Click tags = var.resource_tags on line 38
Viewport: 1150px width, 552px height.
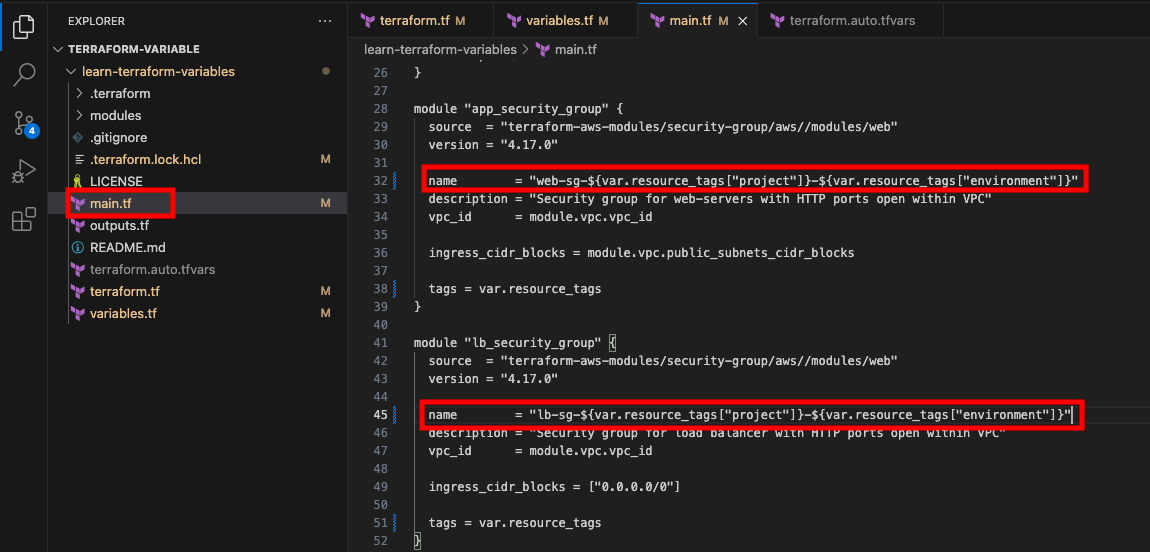coord(515,289)
